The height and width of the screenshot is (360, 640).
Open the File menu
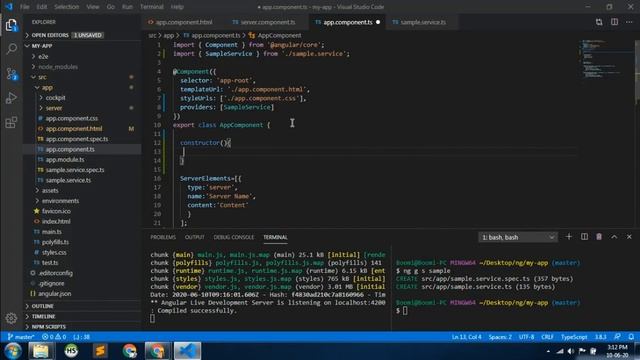point(24,7)
